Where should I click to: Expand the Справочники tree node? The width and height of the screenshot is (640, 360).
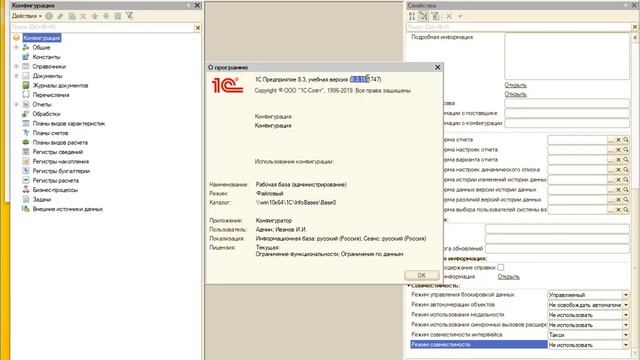(x=16, y=66)
